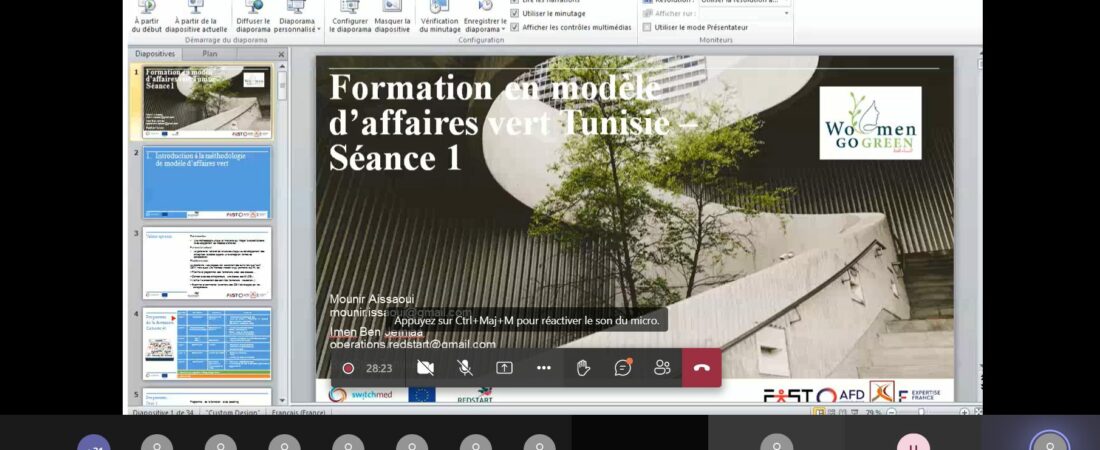The height and width of the screenshot is (450, 1100).
Task: Select slide 1 thumbnail
Action: 207,102
